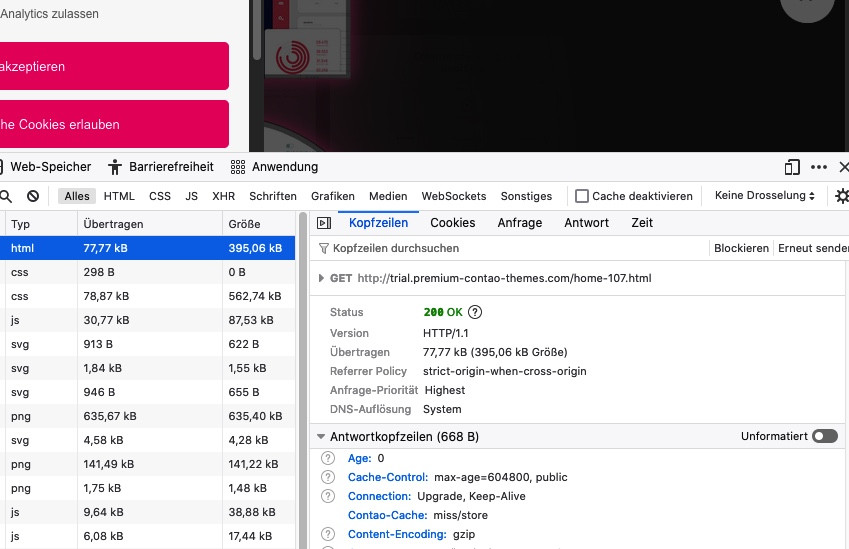
Task: Enable the Cache deaktivieren checkbox
Action: (581, 197)
